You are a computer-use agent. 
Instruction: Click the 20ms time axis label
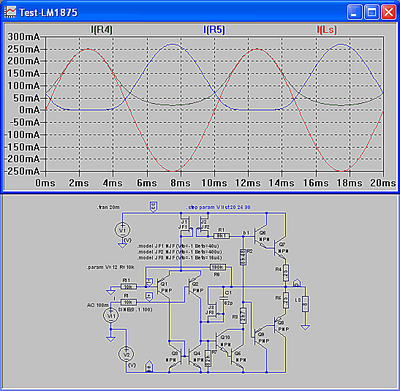coord(383,183)
